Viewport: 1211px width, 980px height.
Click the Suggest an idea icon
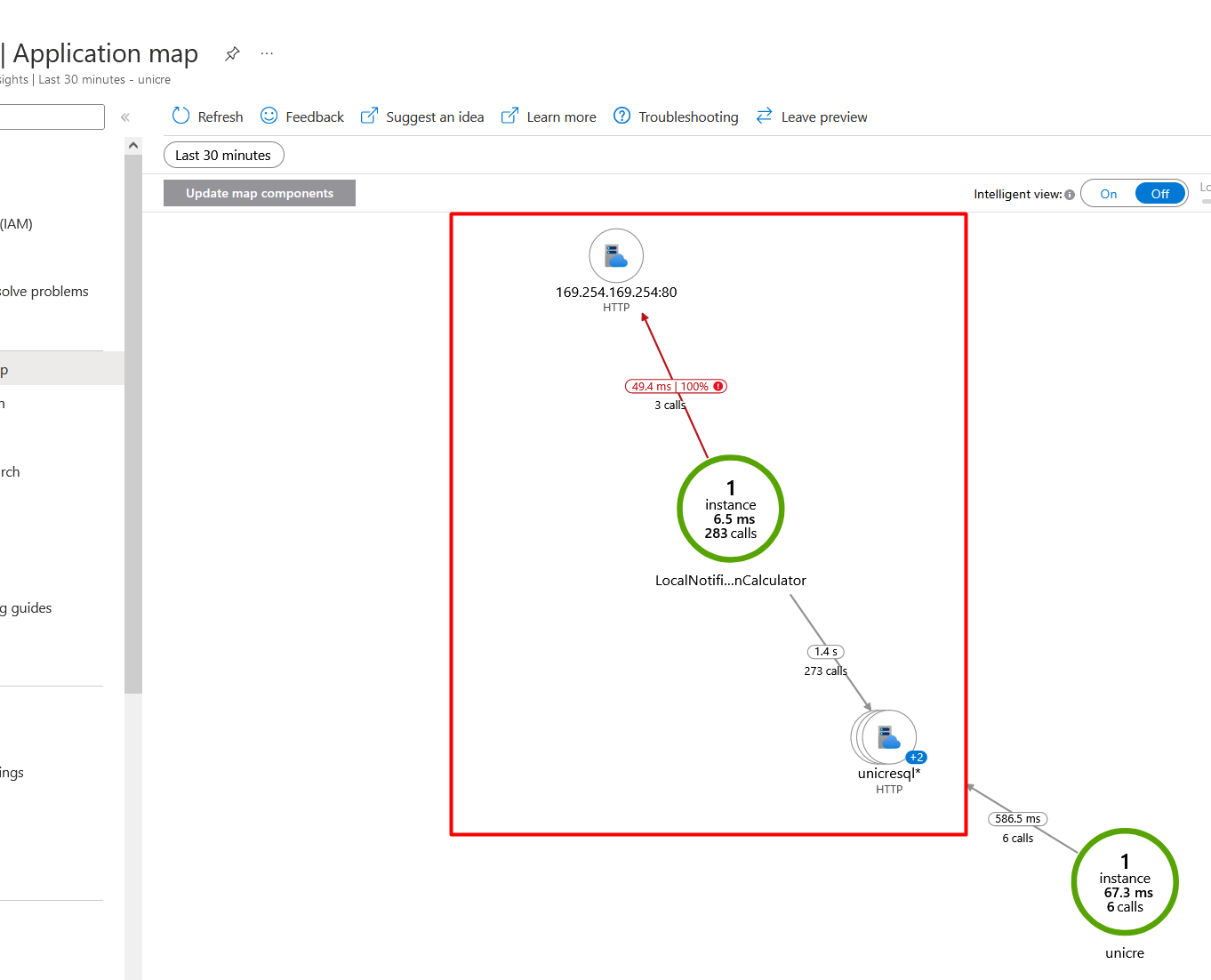[369, 116]
